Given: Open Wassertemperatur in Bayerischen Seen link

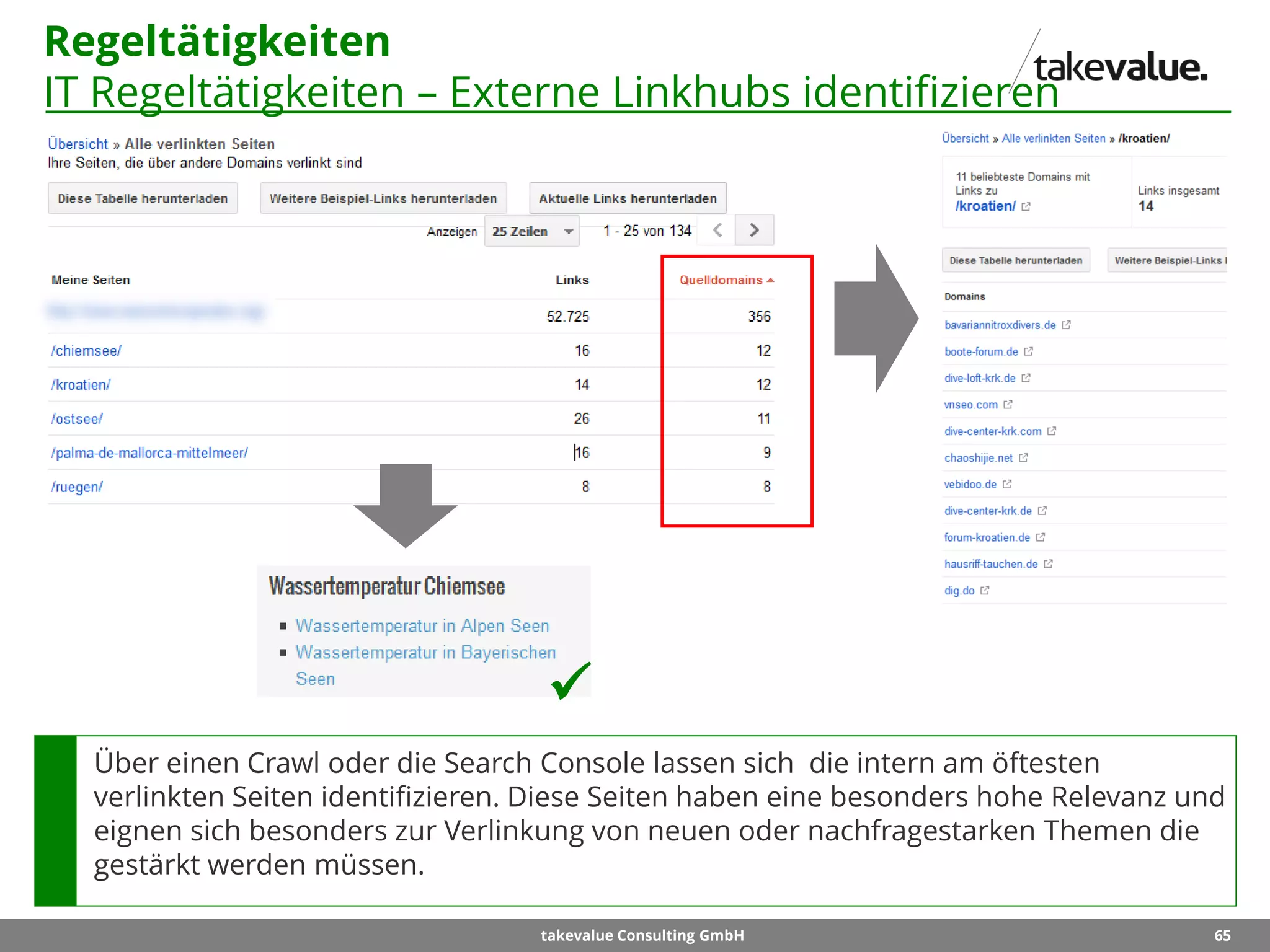Looking at the screenshot, I should tap(425, 666).
